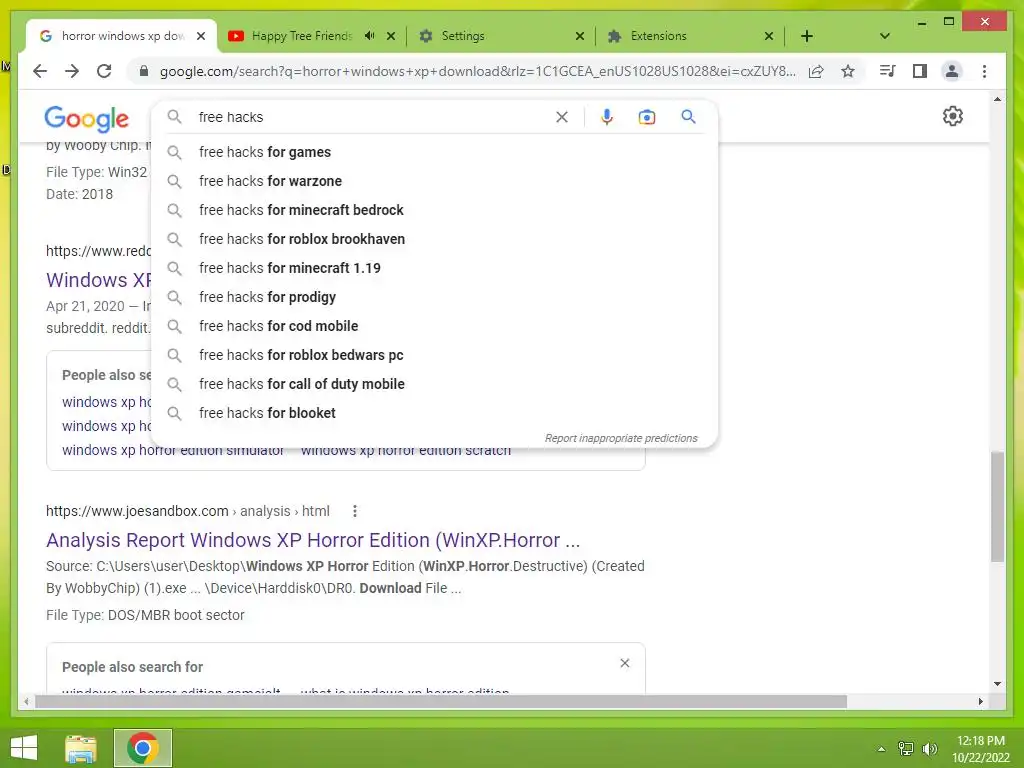Dismiss the lower 'People also search for' box

click(x=625, y=663)
